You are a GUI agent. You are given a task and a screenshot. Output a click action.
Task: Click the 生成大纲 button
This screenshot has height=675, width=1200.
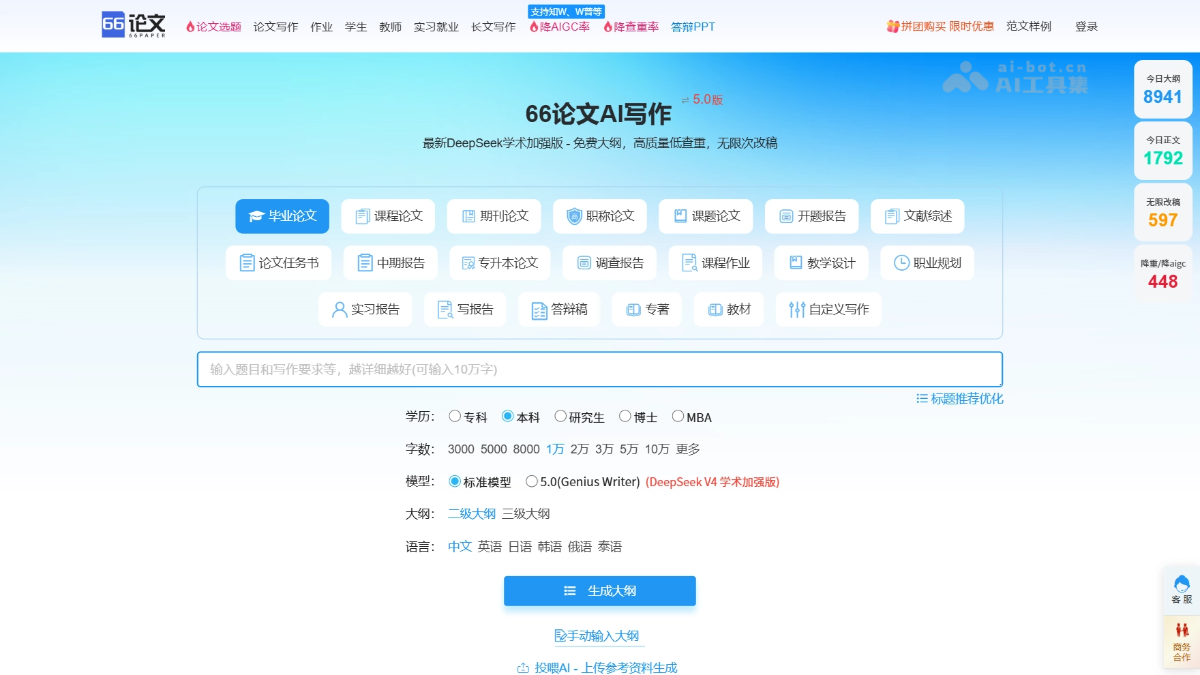click(x=600, y=591)
